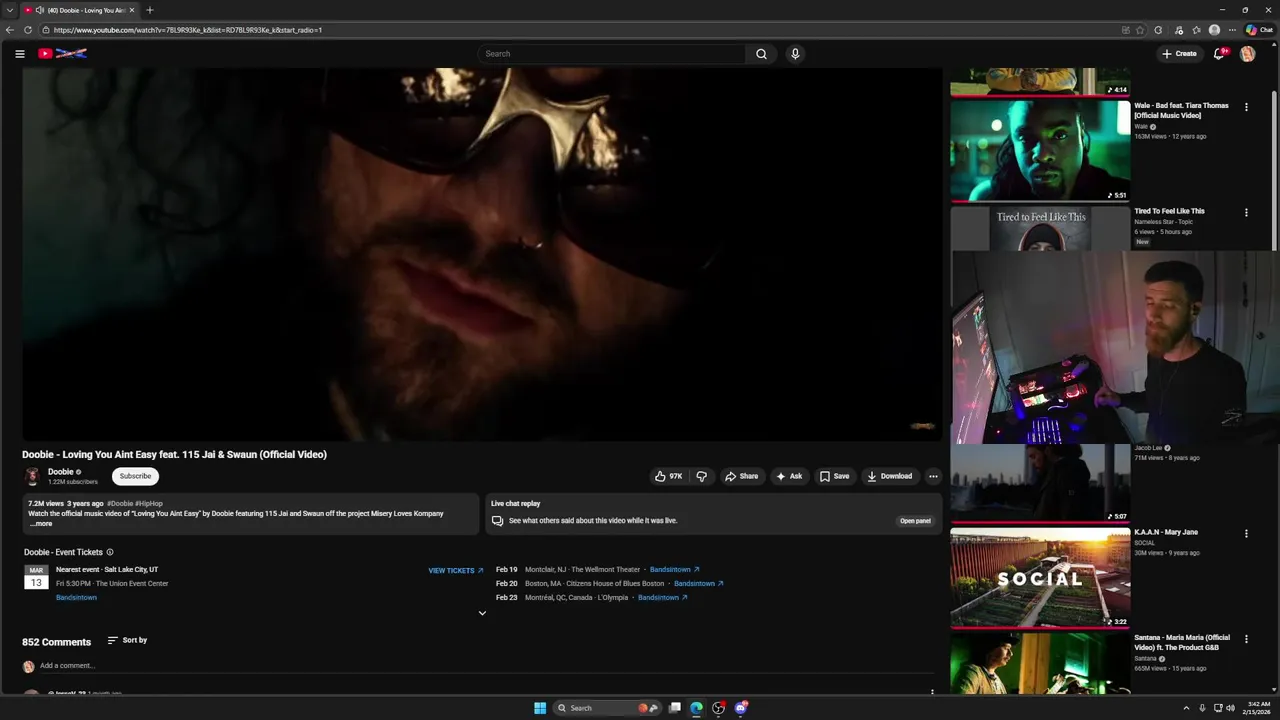Click the #Doobie hashtag
Image resolution: width=1280 pixels, height=720 pixels.
pos(119,504)
